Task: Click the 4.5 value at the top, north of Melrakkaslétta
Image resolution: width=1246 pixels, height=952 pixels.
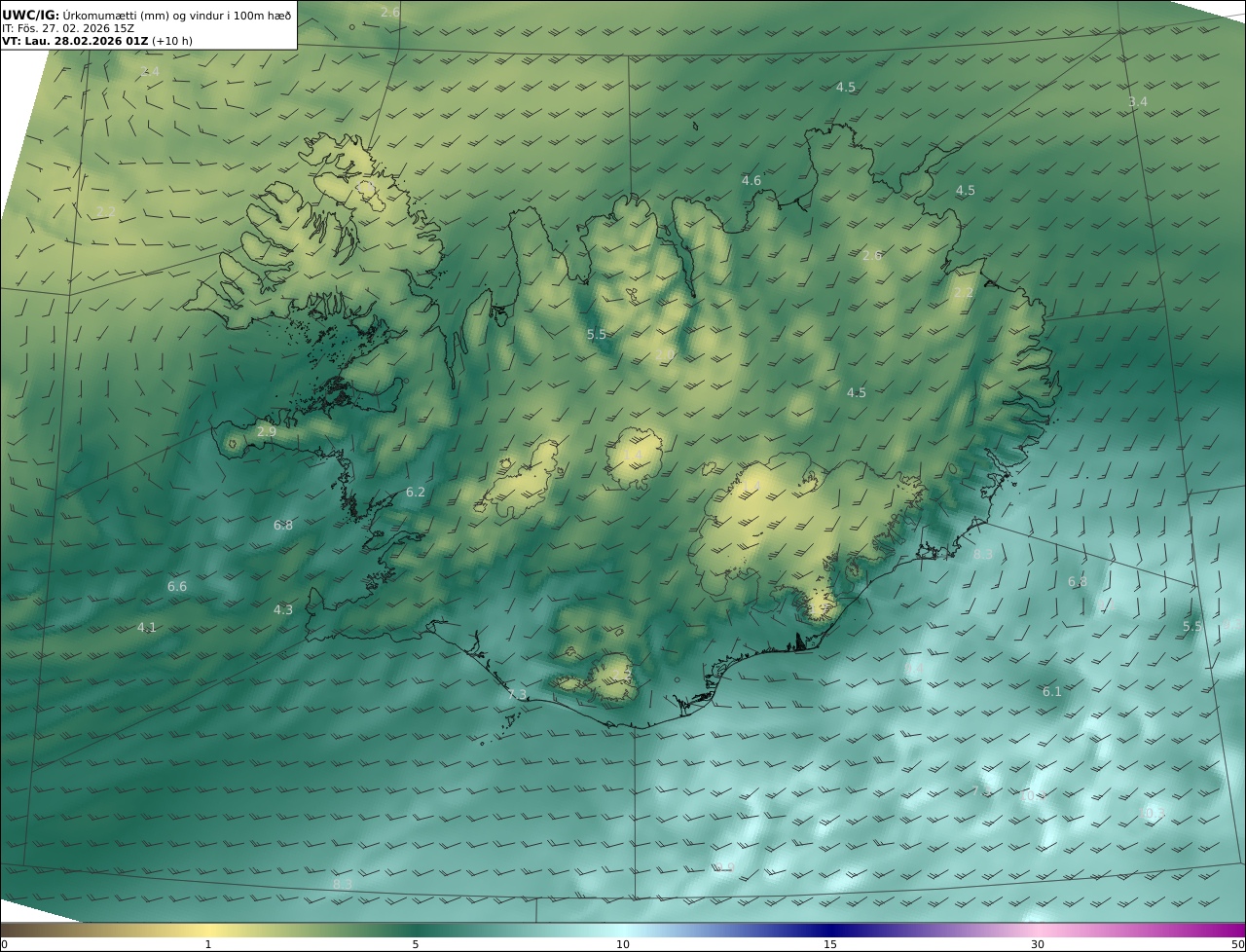Action: pyautogui.click(x=846, y=88)
